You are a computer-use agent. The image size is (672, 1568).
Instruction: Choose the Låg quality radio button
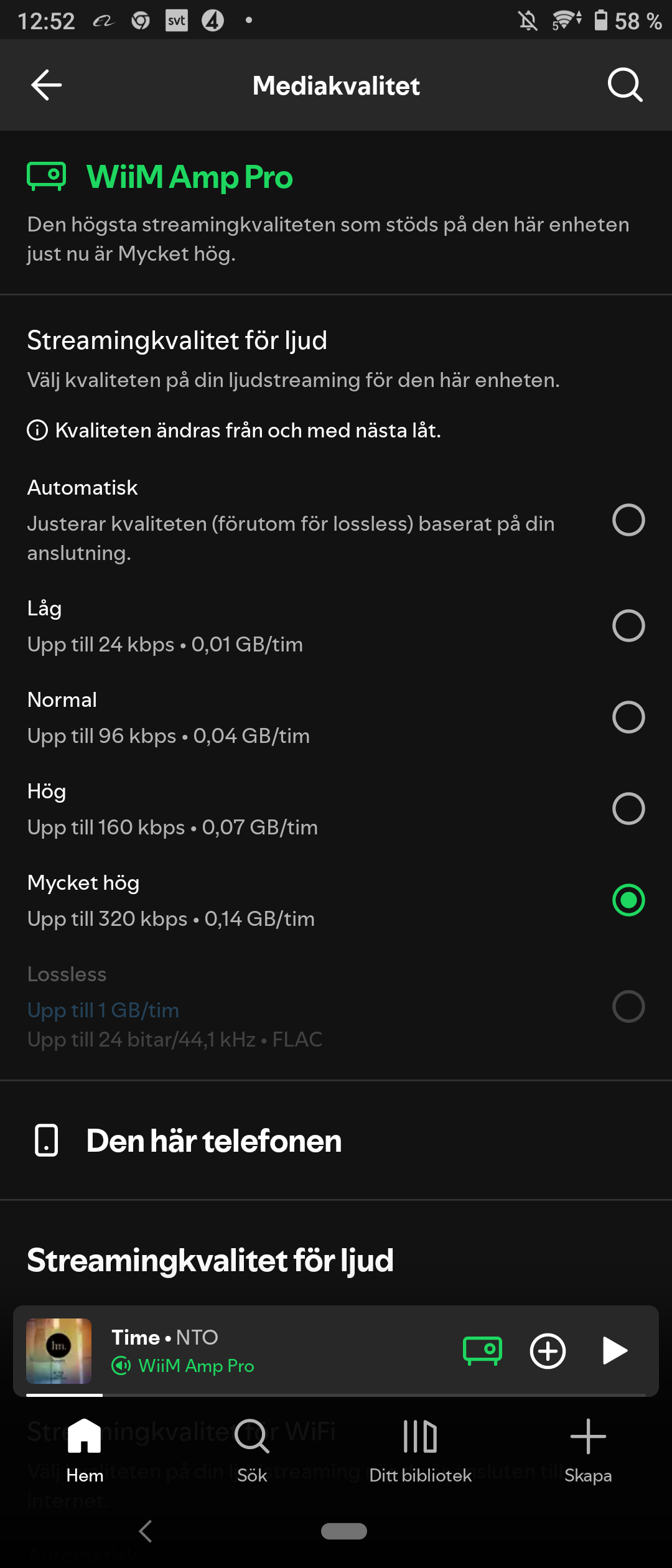(628, 625)
